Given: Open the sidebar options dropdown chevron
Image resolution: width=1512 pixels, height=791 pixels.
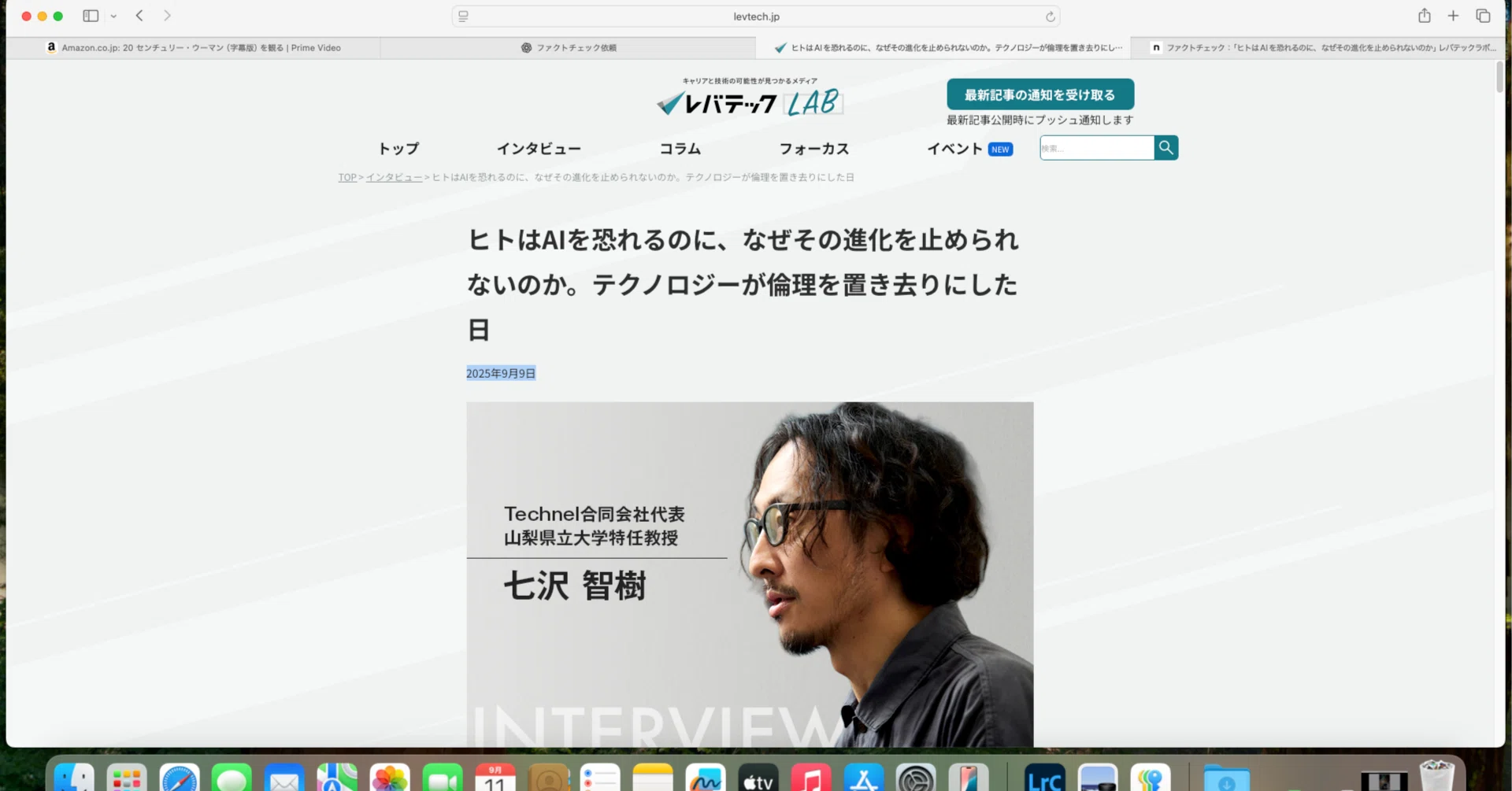Looking at the screenshot, I should click(113, 16).
